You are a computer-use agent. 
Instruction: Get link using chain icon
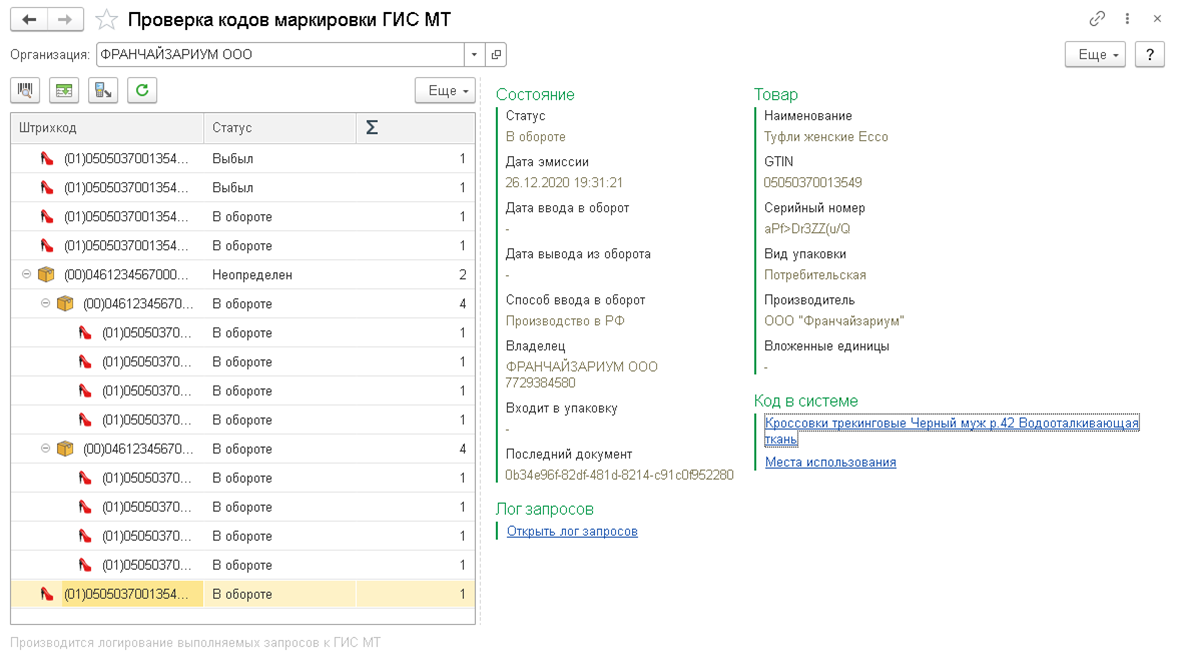click(x=1097, y=19)
